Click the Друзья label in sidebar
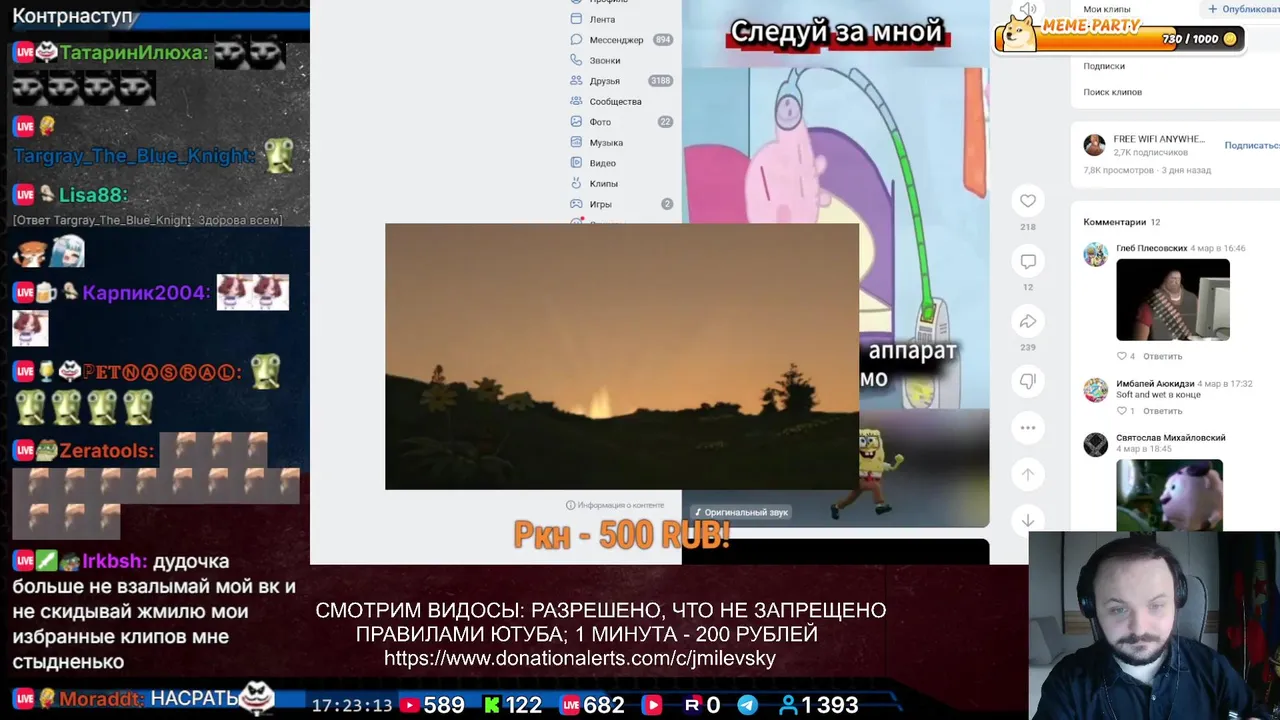 coord(605,81)
